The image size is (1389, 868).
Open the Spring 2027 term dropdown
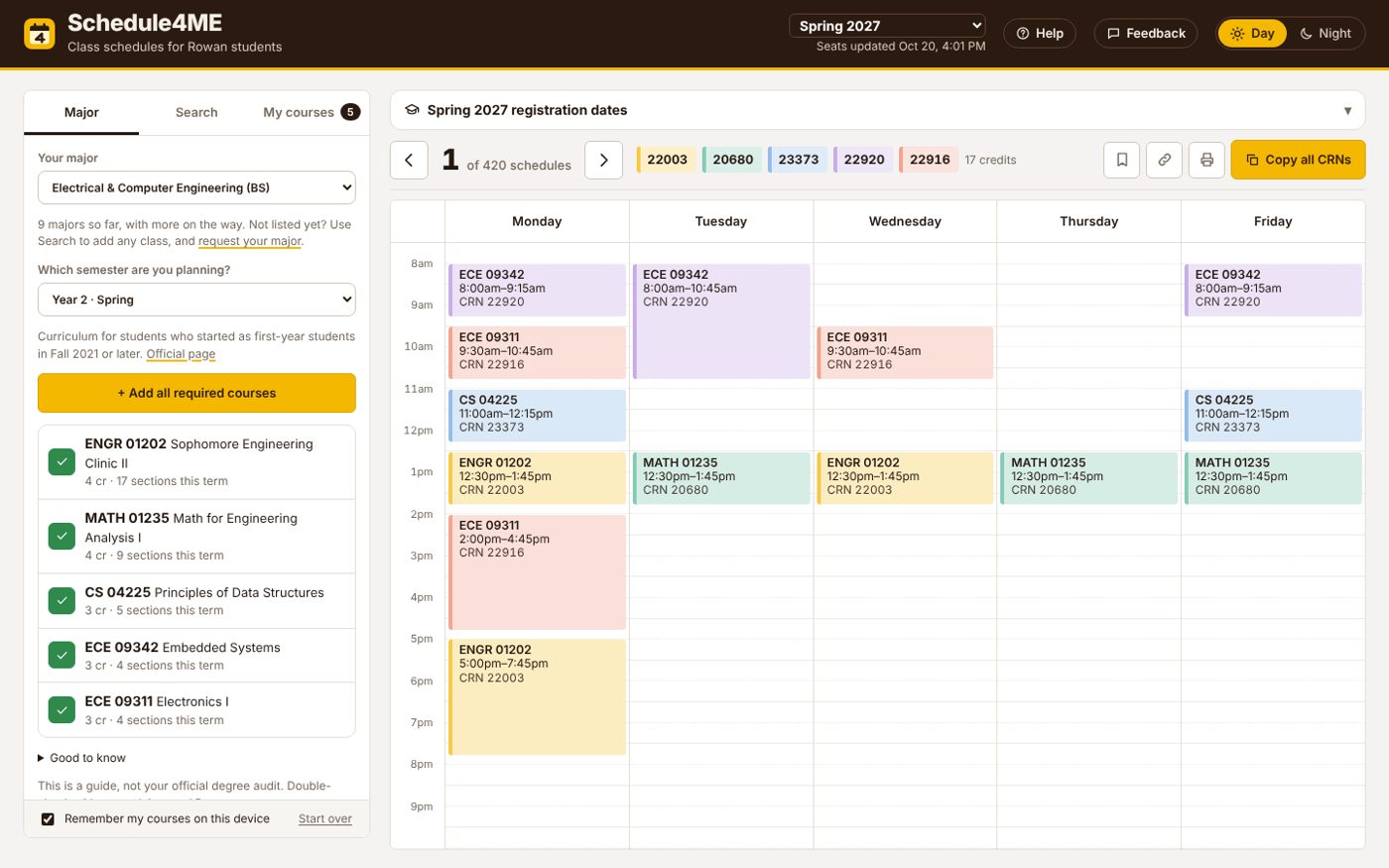887,26
